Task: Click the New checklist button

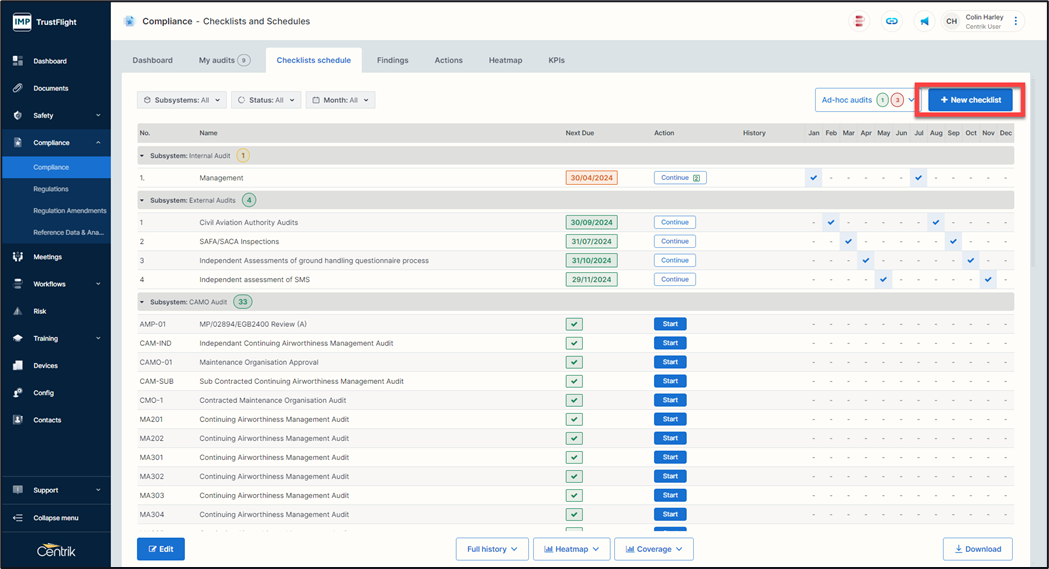Action: [x=970, y=100]
